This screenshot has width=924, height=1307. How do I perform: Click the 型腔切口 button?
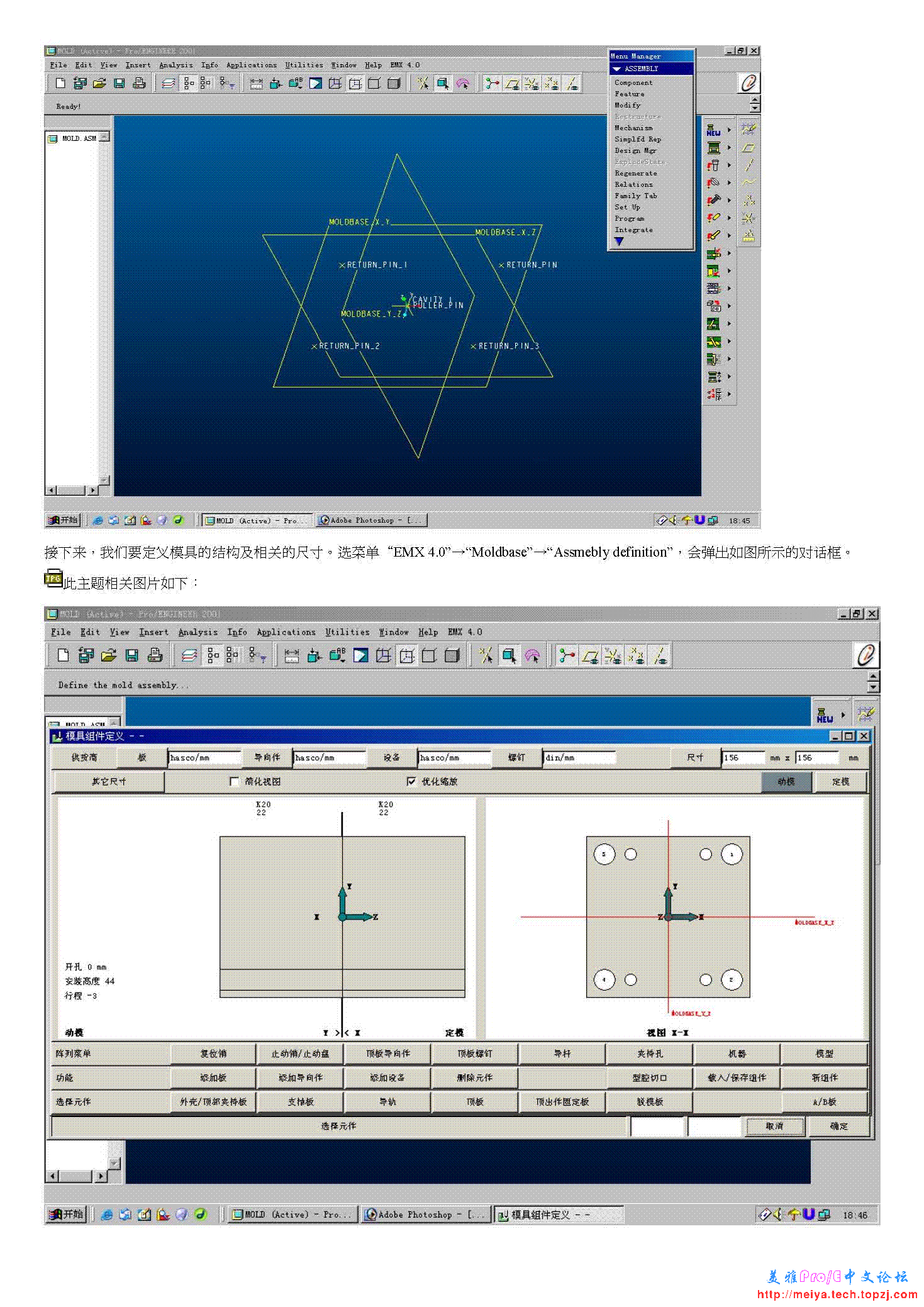(x=649, y=1077)
